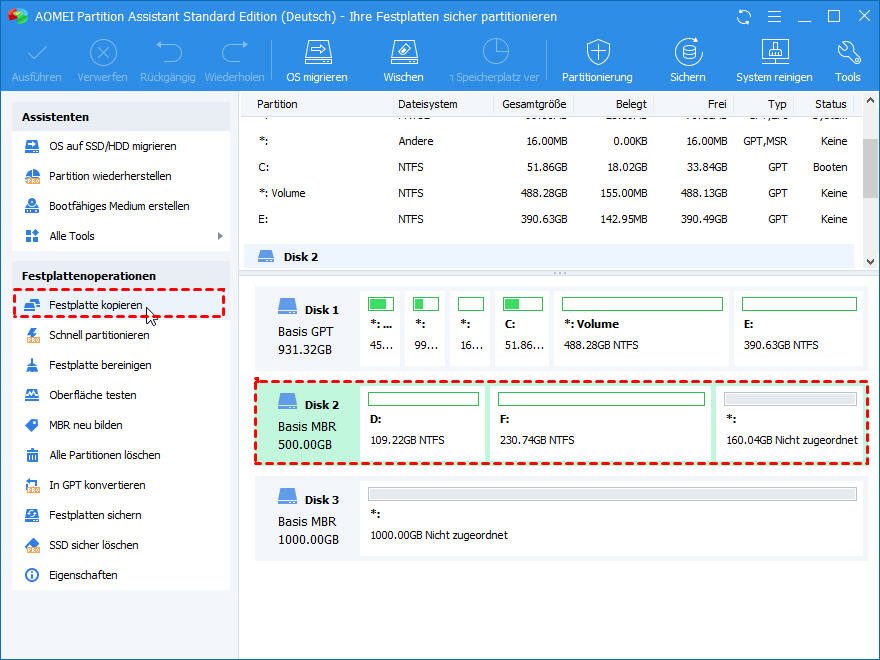Screen dimensions: 880x660
Task: Select the E: row in the partition list
Action: coord(553,219)
